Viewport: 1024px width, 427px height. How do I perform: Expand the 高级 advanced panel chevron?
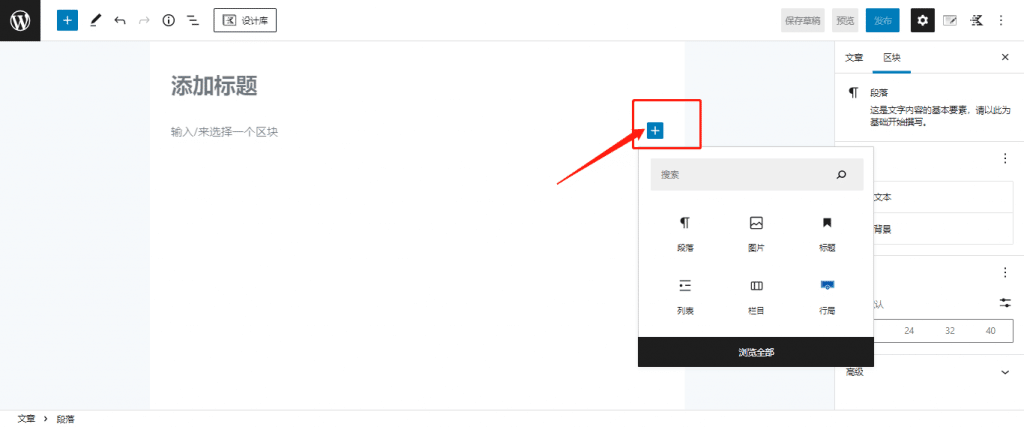pos(1005,372)
